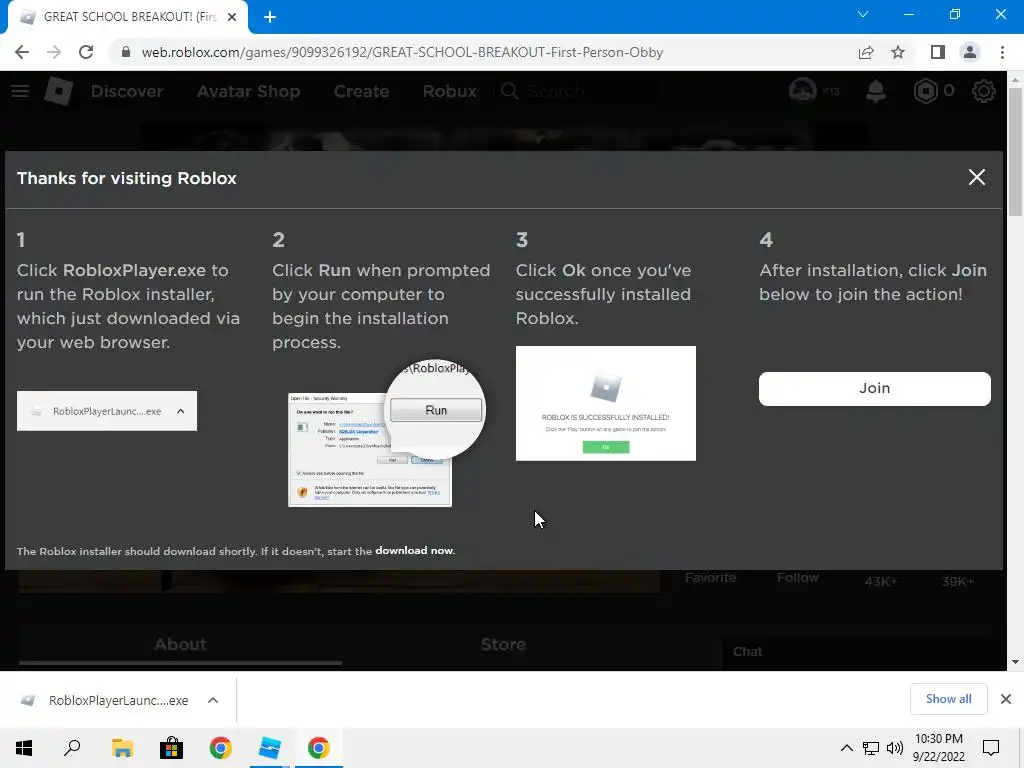Click the scrollbar down arrow
Viewport: 1024px width, 768px height.
tap(1015, 662)
